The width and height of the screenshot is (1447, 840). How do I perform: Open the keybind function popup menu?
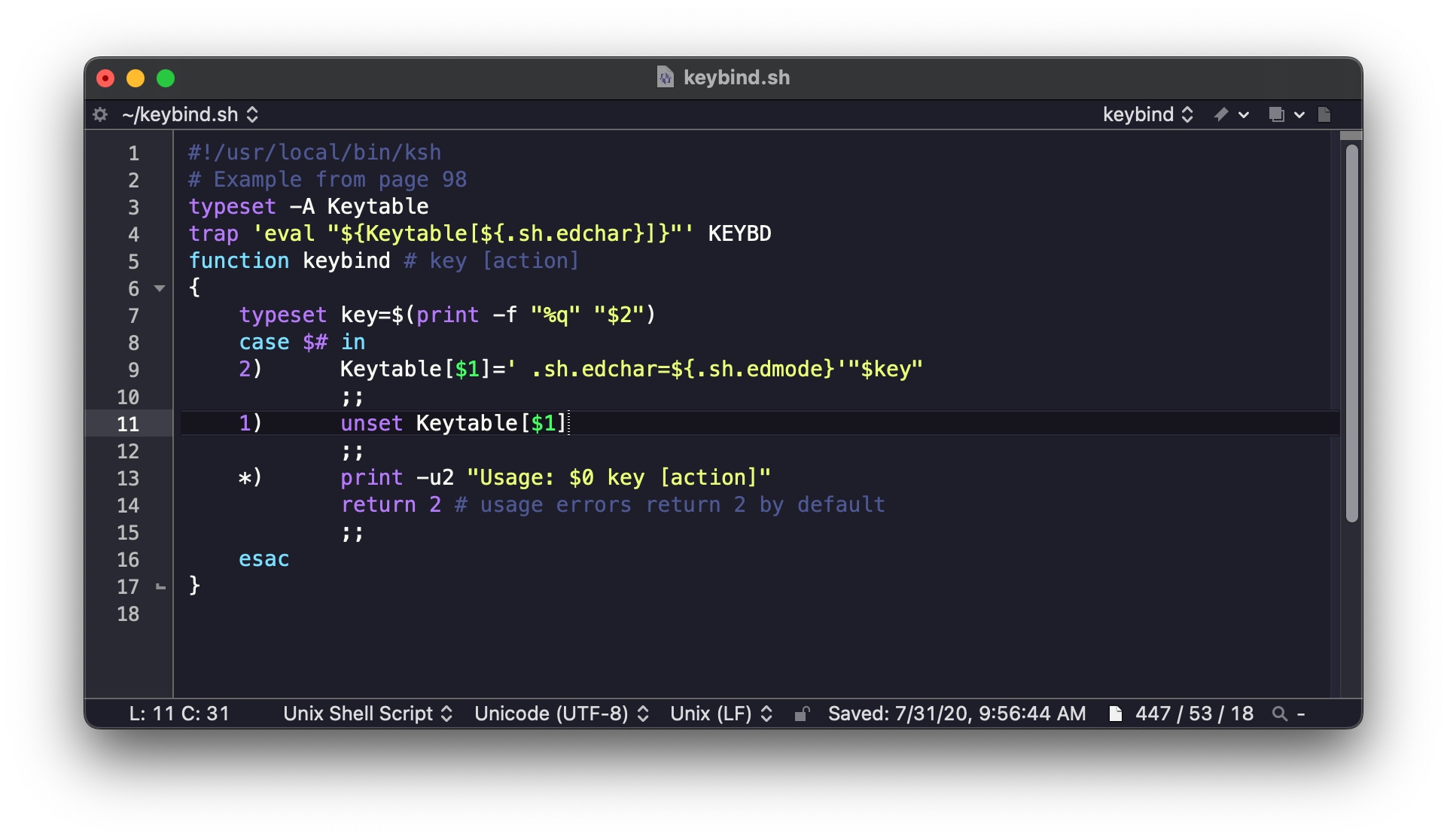click(x=1147, y=114)
